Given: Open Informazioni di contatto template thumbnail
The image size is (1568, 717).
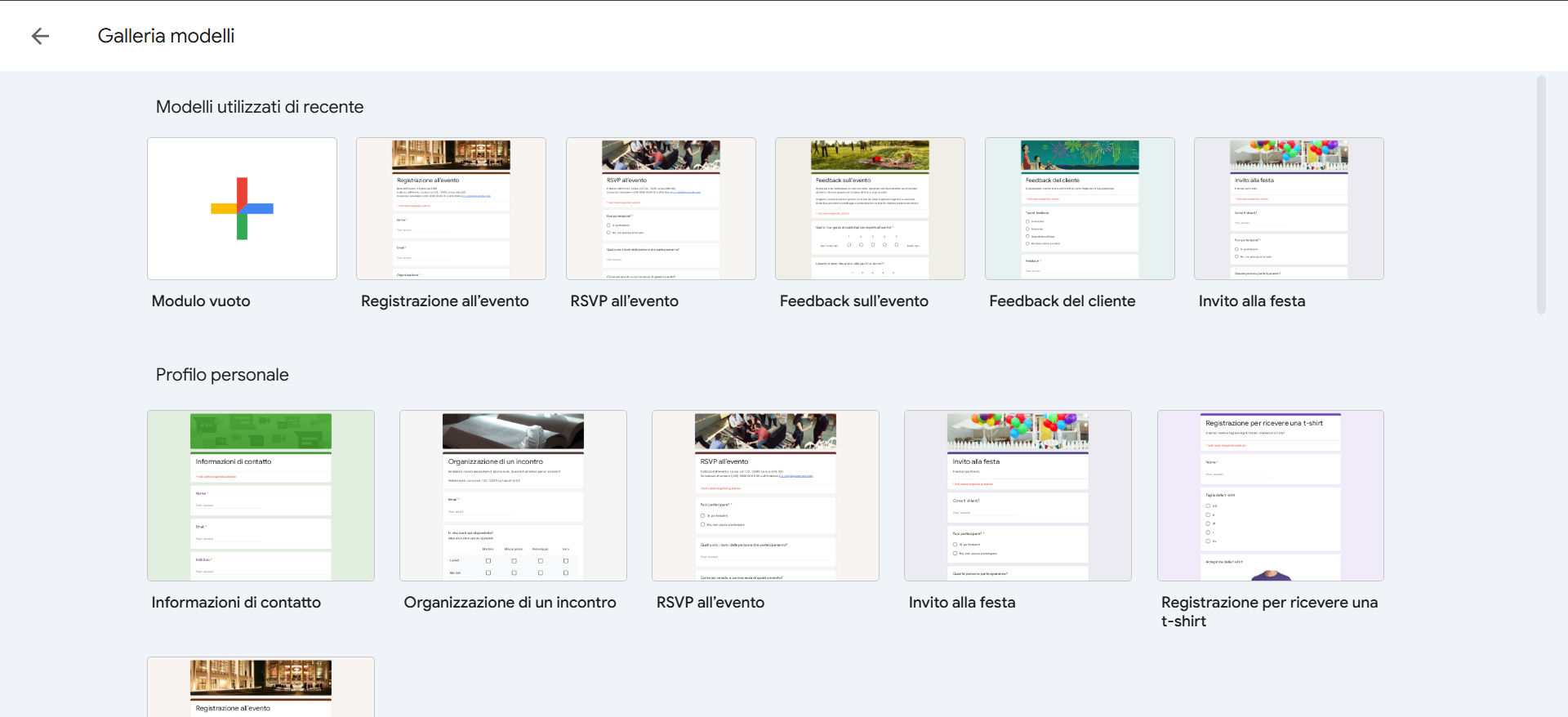Looking at the screenshot, I should (261, 496).
